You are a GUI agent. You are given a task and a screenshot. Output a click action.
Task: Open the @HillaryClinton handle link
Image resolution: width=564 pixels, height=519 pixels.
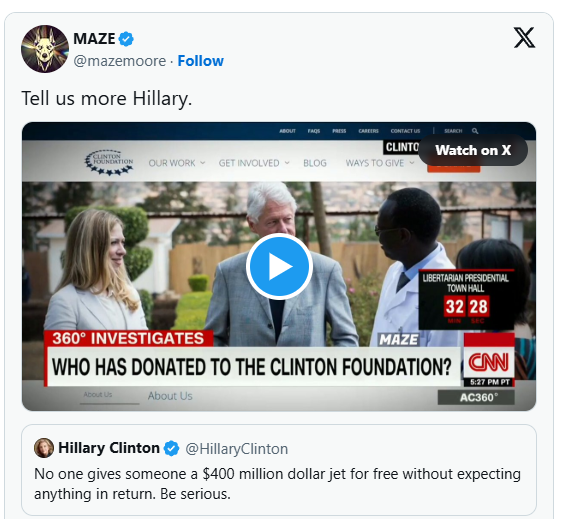(x=237, y=449)
